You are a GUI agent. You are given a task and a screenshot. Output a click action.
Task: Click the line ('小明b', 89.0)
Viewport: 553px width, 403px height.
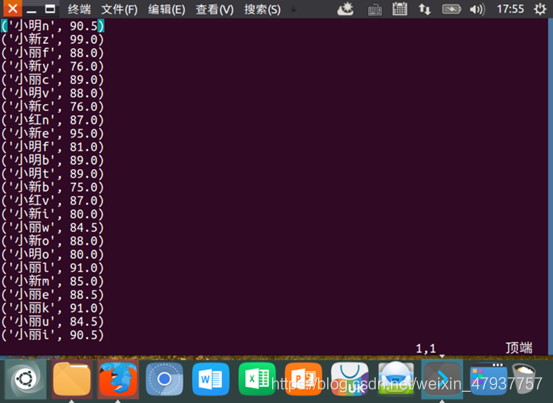point(53,160)
